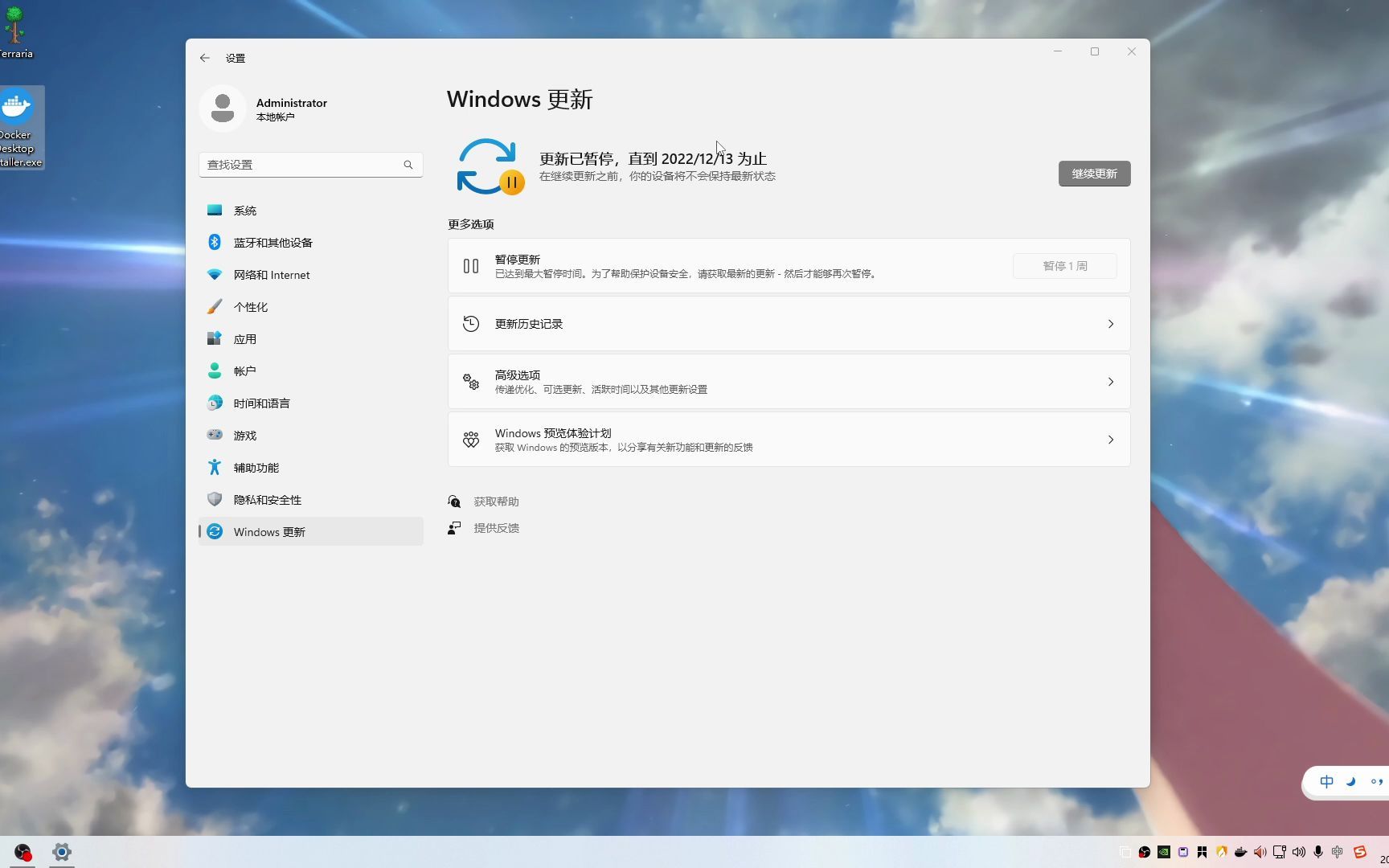Click the 辅助功能 accessibility icon
Image resolution: width=1389 pixels, height=868 pixels.
215,467
